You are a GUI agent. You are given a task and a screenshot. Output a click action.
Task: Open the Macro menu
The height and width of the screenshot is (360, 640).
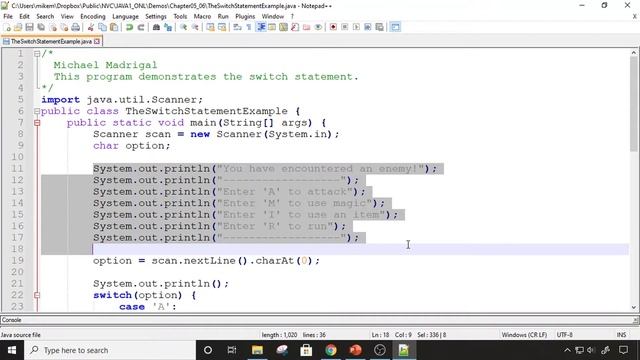click(x=202, y=16)
